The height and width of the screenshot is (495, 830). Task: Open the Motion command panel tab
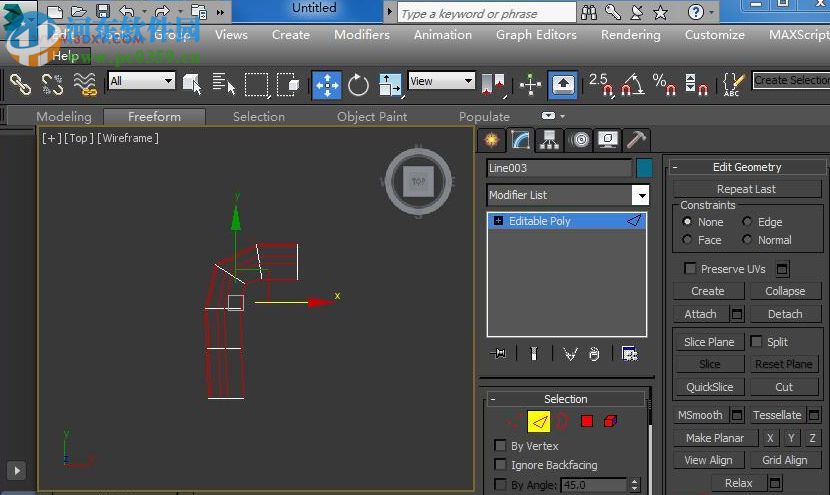579,140
